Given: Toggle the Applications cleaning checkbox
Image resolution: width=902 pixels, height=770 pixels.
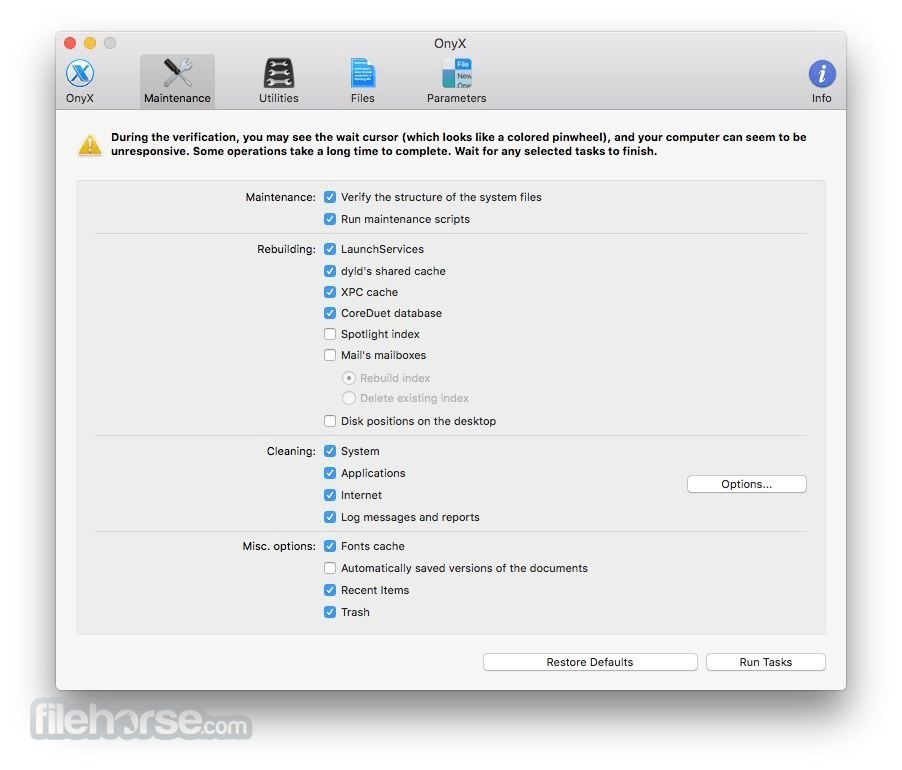Looking at the screenshot, I should coord(330,473).
